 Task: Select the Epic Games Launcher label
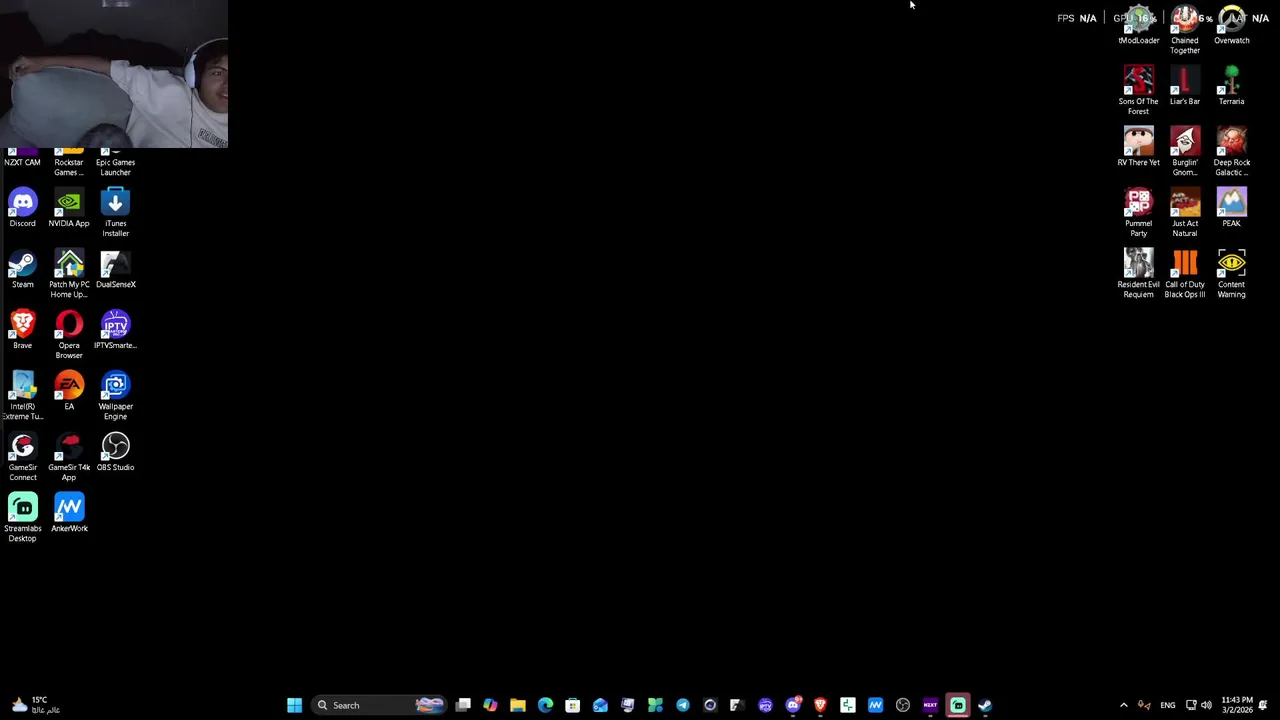point(115,167)
